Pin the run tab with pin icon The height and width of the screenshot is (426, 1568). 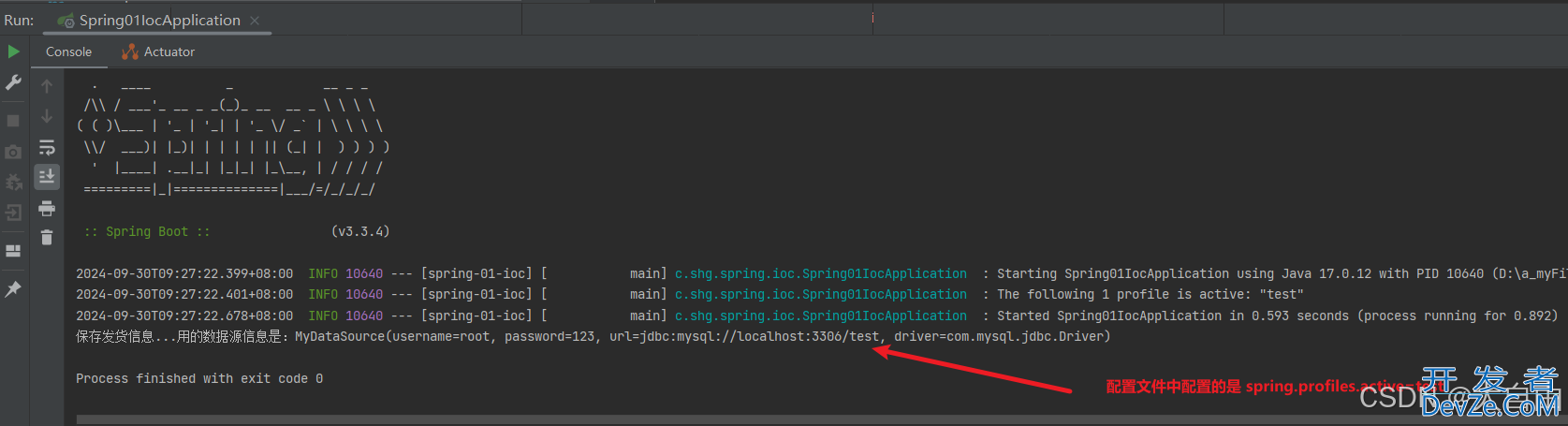(13, 289)
